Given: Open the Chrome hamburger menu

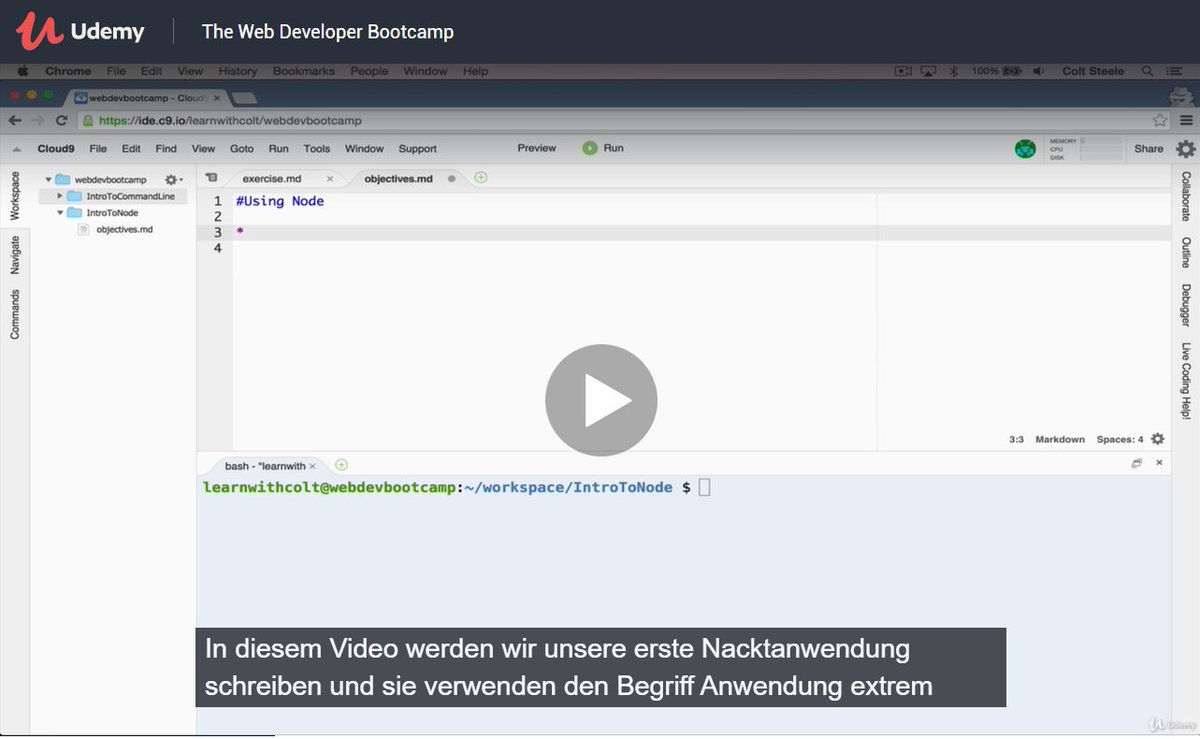Looking at the screenshot, I should tap(1186, 120).
